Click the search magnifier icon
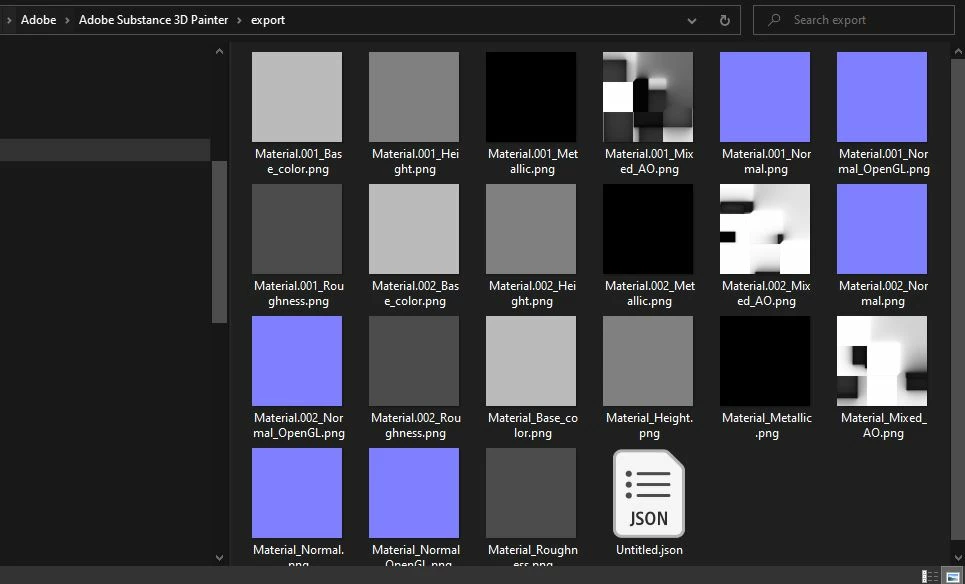 point(774,20)
